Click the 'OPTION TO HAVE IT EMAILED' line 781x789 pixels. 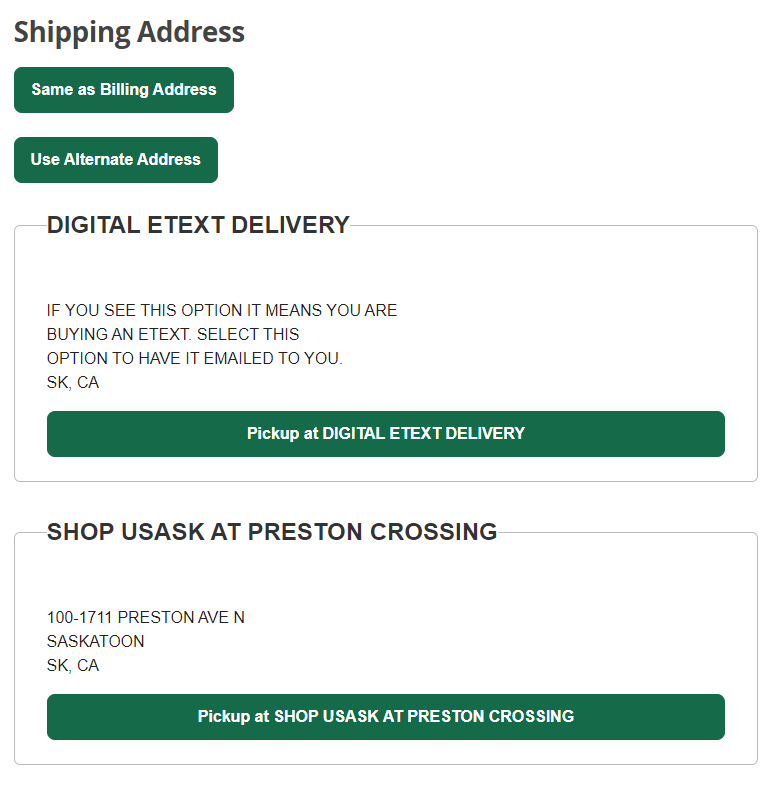[x=195, y=358]
